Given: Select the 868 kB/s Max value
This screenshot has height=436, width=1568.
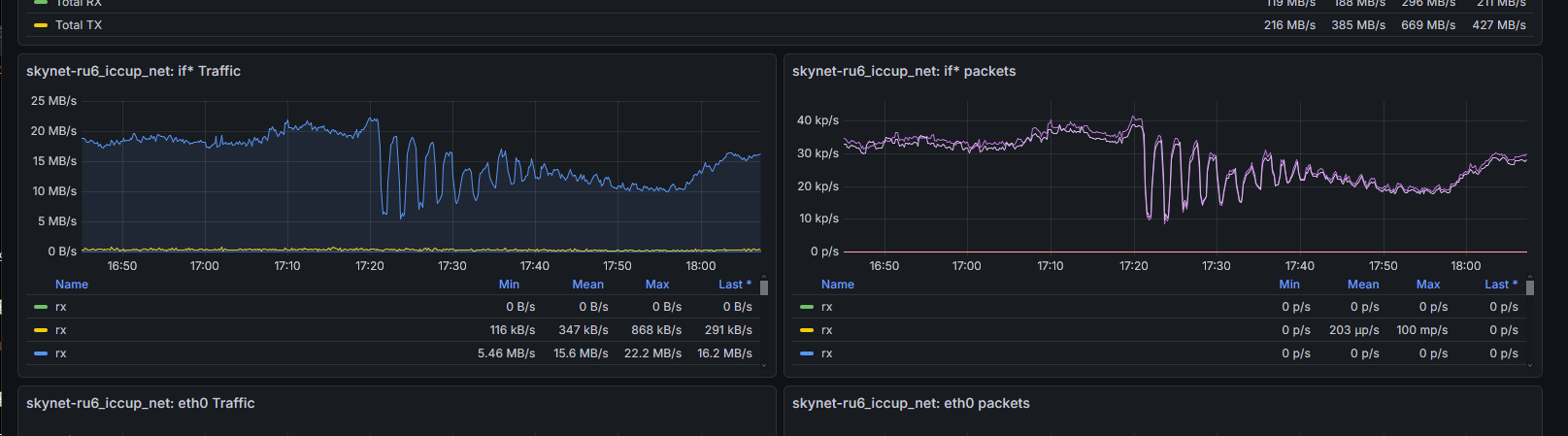Looking at the screenshot, I should [656, 330].
